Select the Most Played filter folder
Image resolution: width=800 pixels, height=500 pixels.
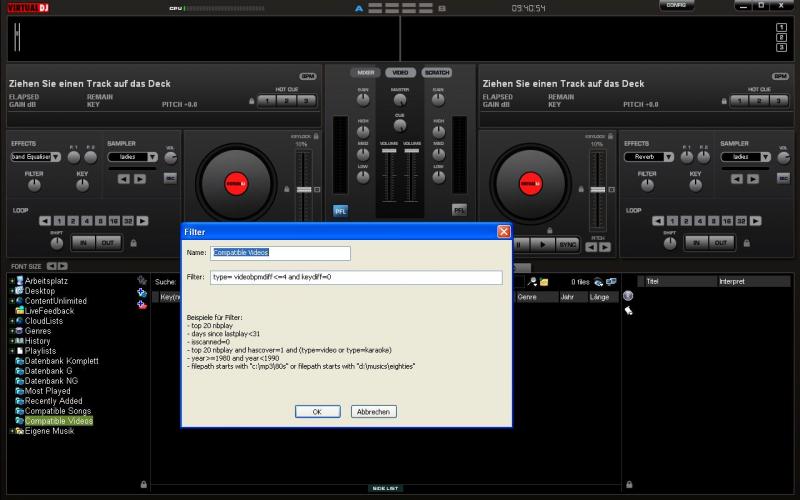[47, 391]
